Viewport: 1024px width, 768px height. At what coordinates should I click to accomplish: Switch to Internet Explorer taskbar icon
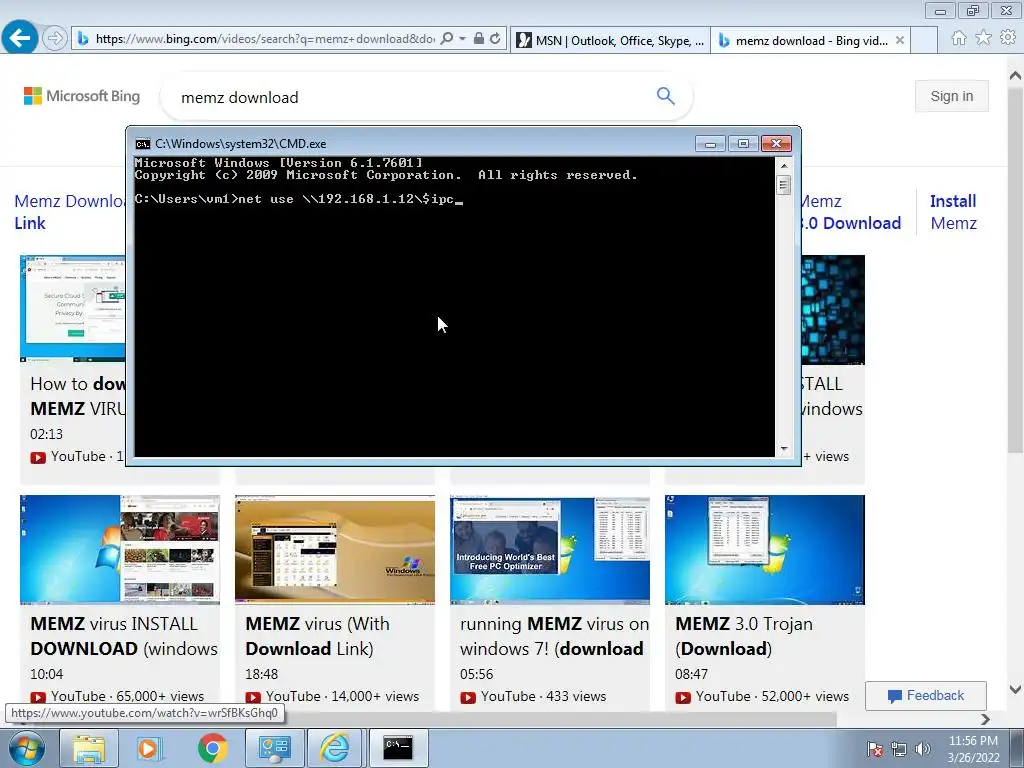pos(334,748)
